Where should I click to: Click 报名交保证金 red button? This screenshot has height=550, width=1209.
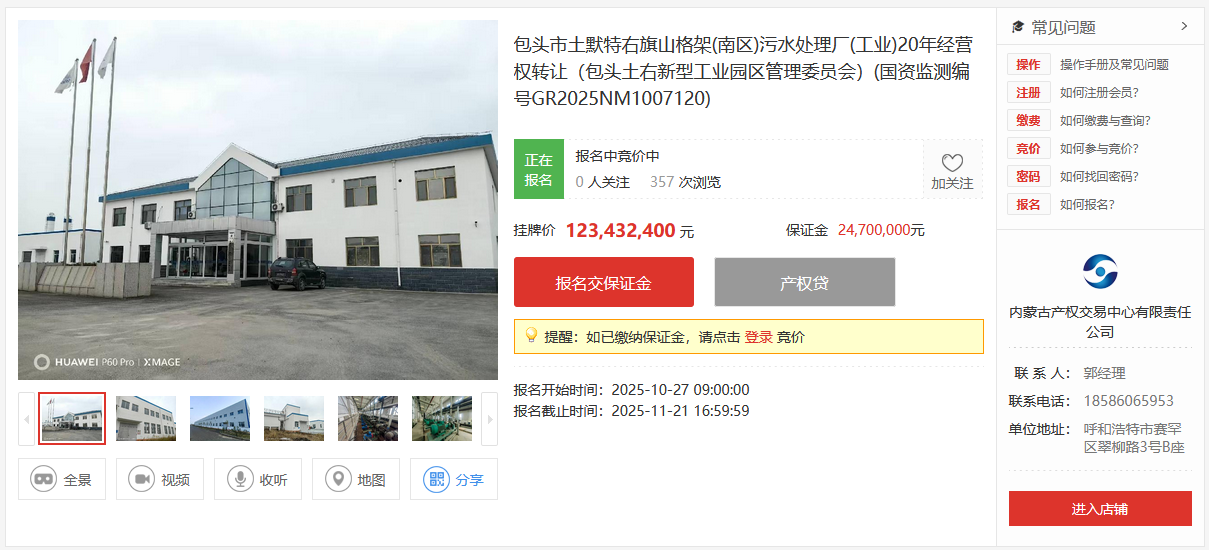tap(604, 282)
